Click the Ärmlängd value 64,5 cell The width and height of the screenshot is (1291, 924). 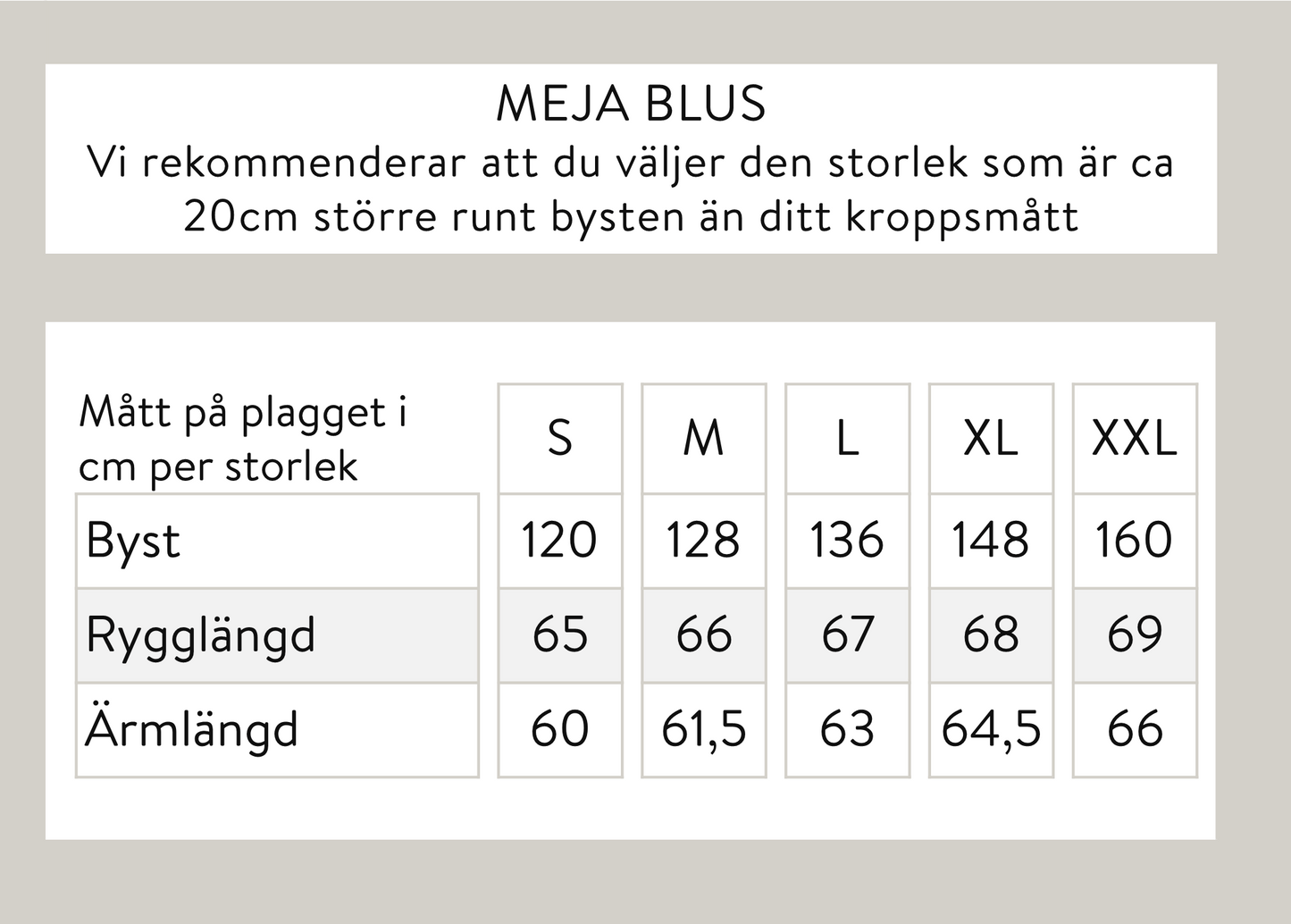991,730
